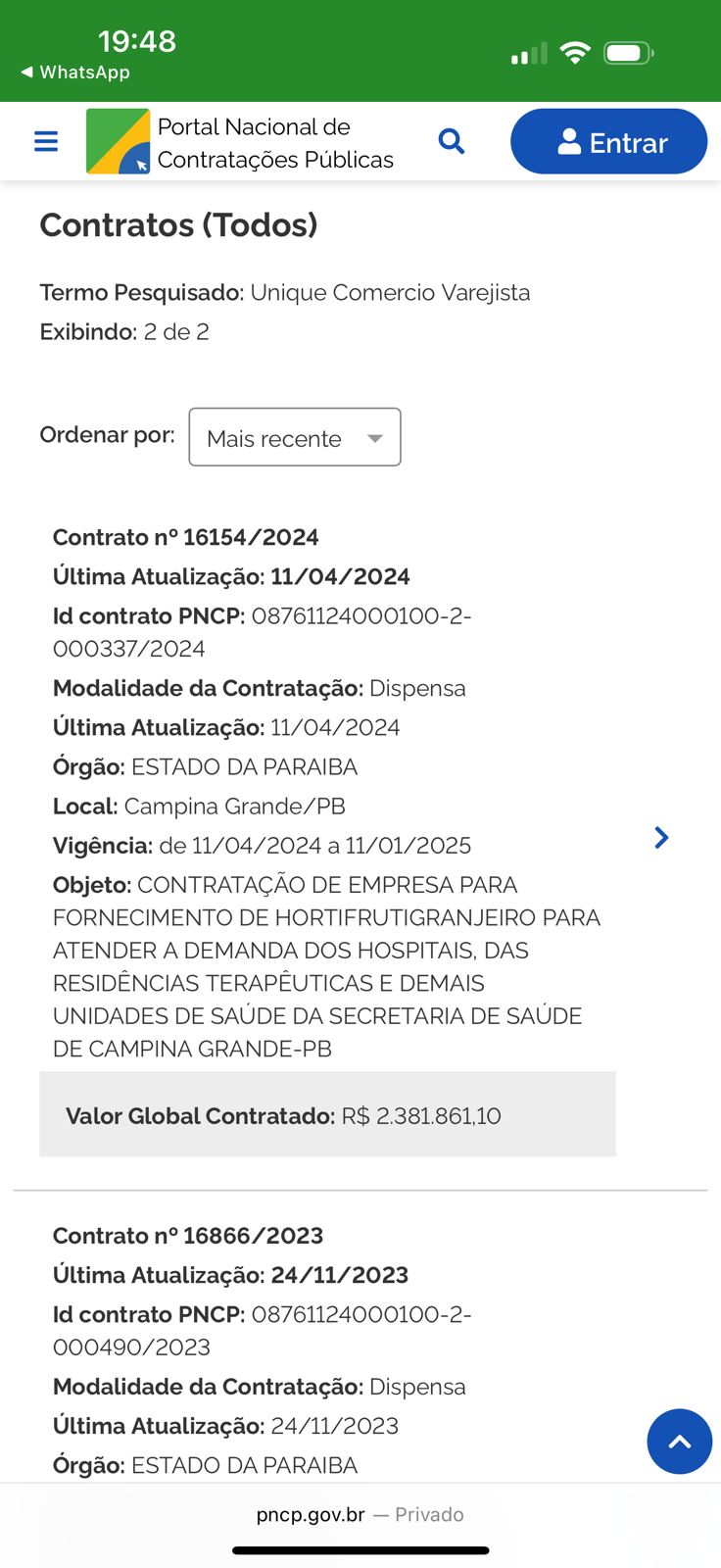The height and width of the screenshot is (1568, 721).
Task: Tap the scroll-to-top arrow button
Action: (679, 1442)
